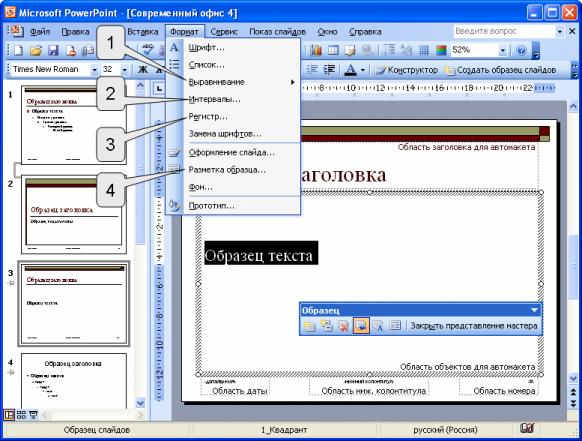Choose 'Замена шрифтов...' menu entry
Screen dimensions: 582x441
click(233, 134)
